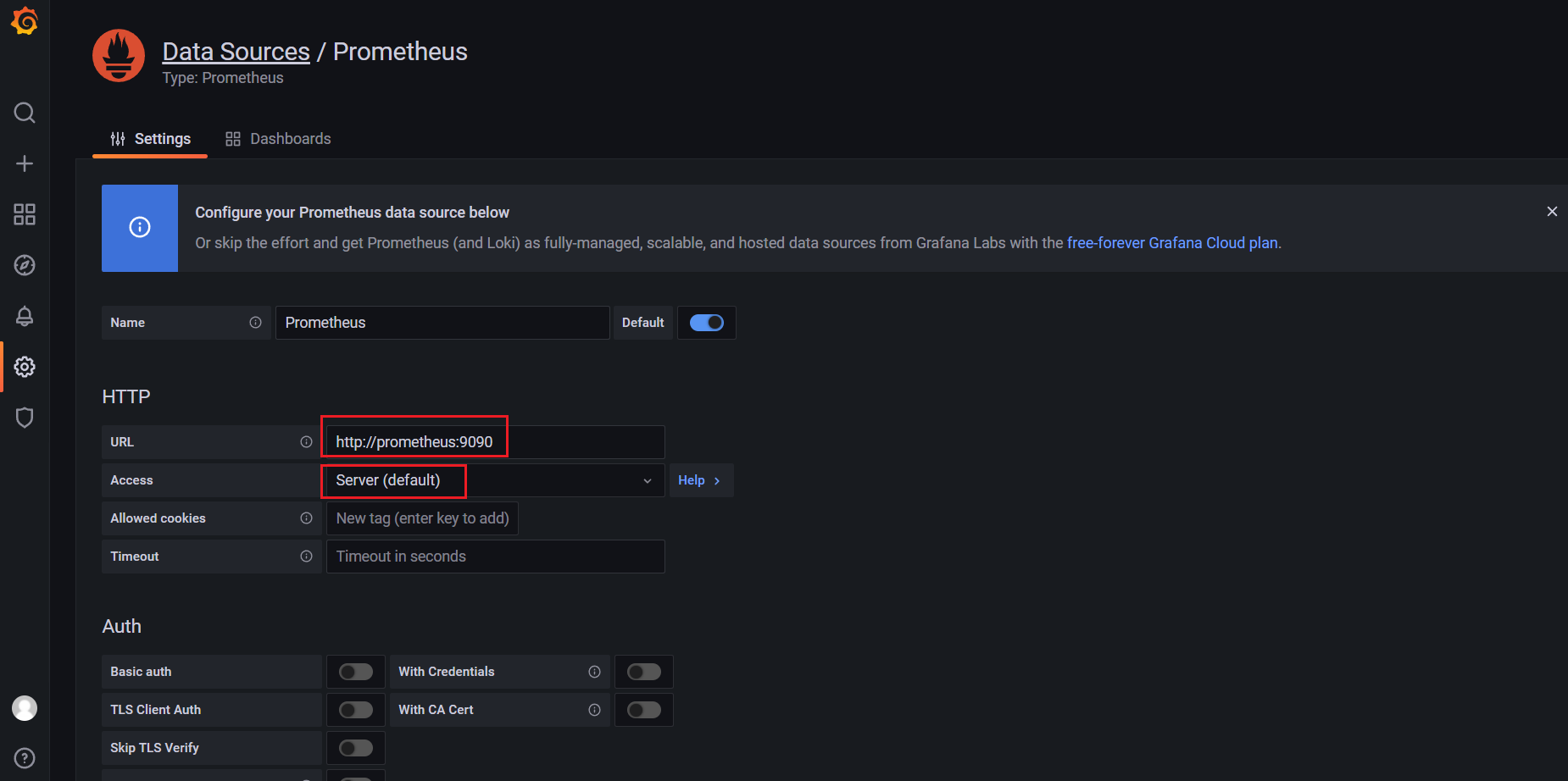Click the banner heading Configure your Prometheus data source
The height and width of the screenshot is (781, 1568).
353,213
